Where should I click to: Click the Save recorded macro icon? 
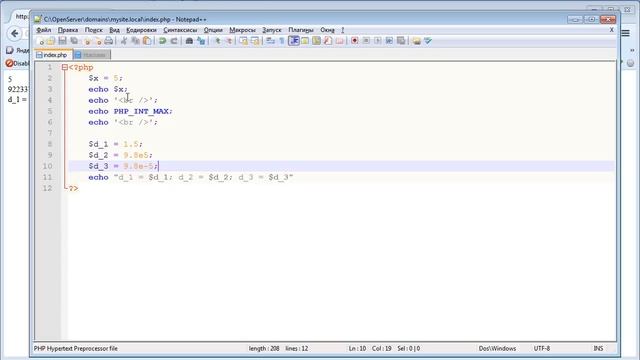pyautogui.click(x=401, y=41)
